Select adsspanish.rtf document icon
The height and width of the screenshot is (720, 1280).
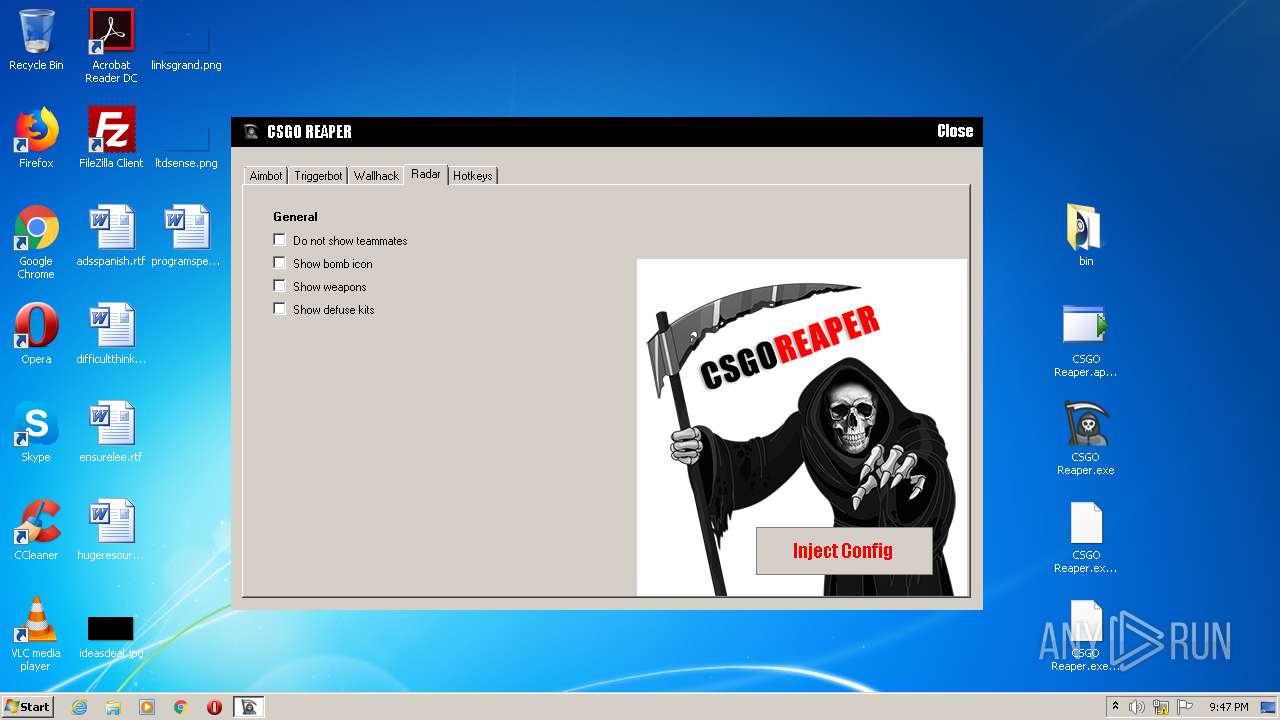point(111,236)
